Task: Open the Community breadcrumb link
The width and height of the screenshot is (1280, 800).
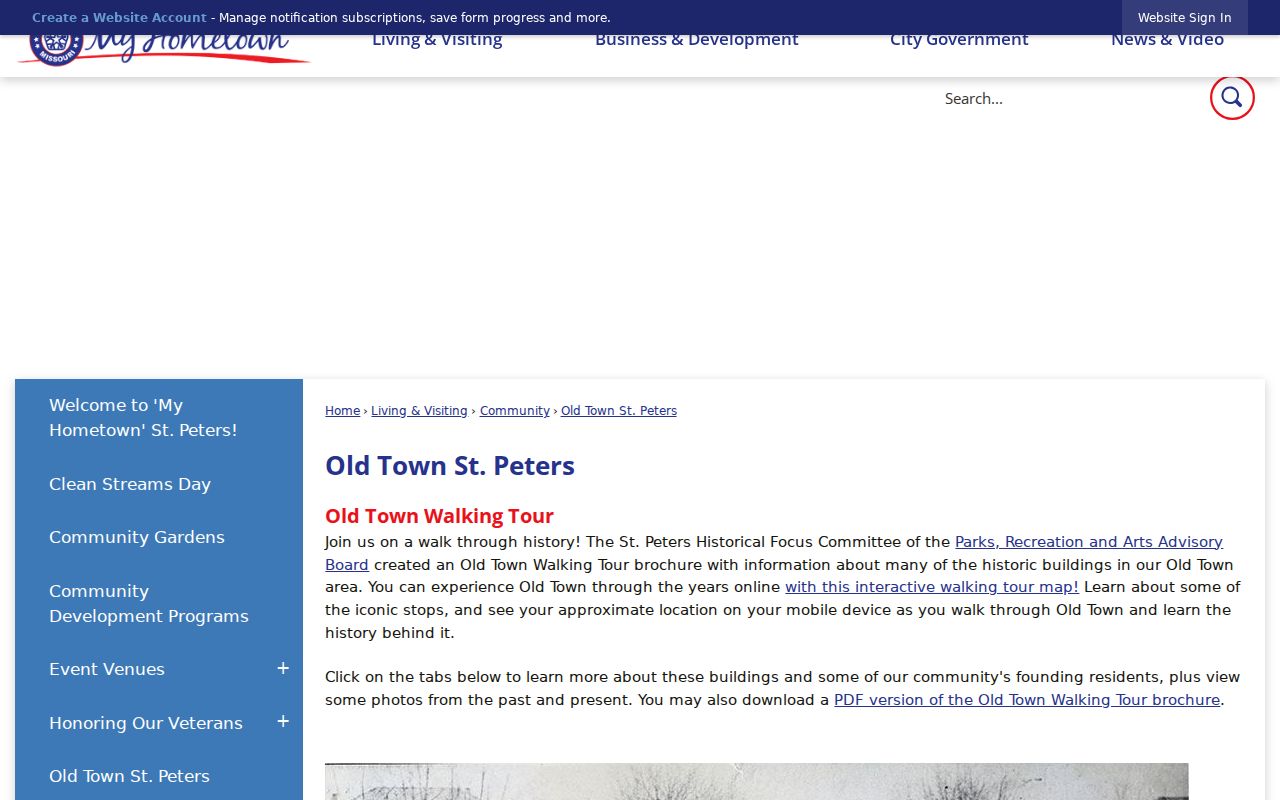Action: click(x=514, y=411)
